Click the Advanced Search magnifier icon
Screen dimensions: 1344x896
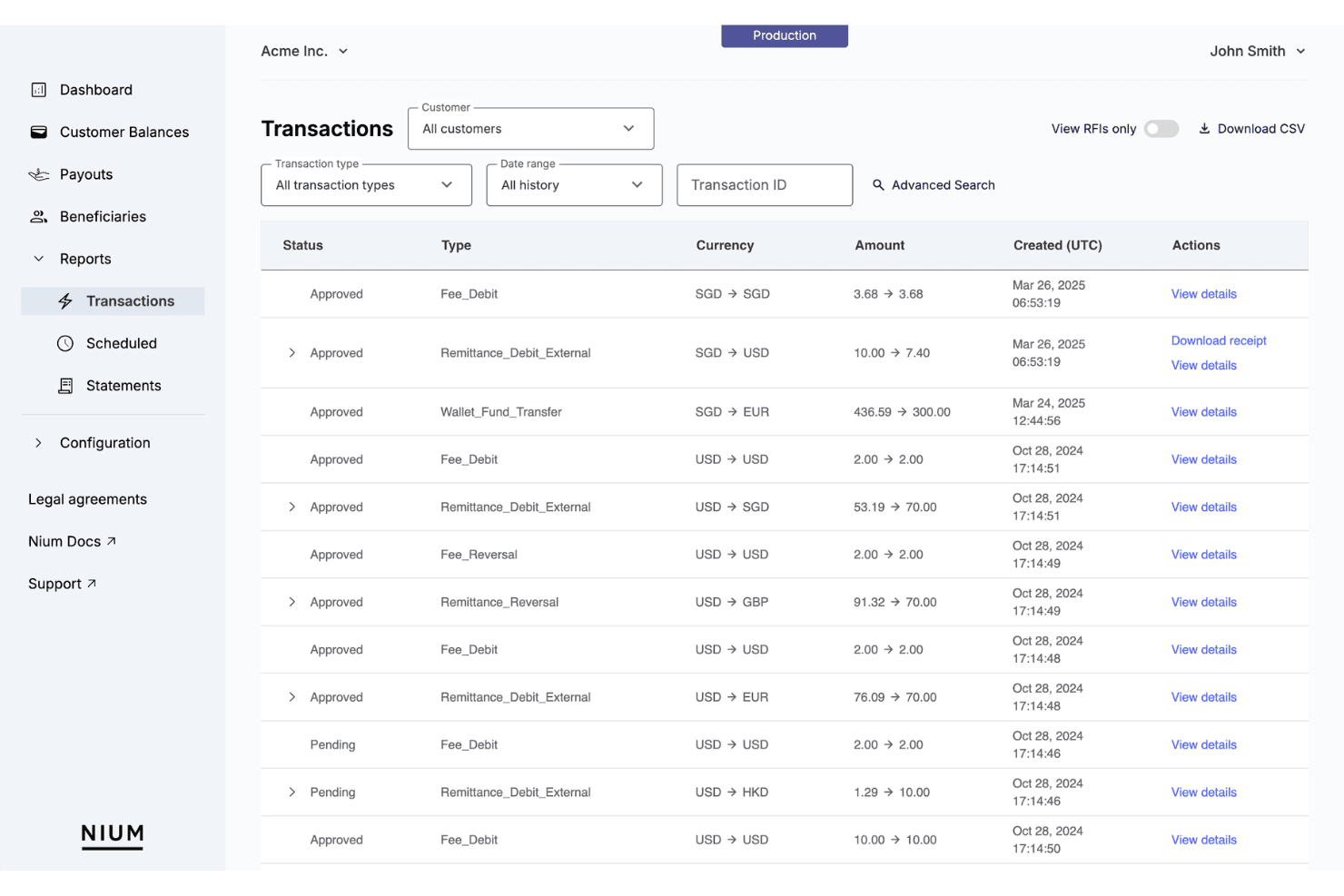pyautogui.click(x=878, y=185)
